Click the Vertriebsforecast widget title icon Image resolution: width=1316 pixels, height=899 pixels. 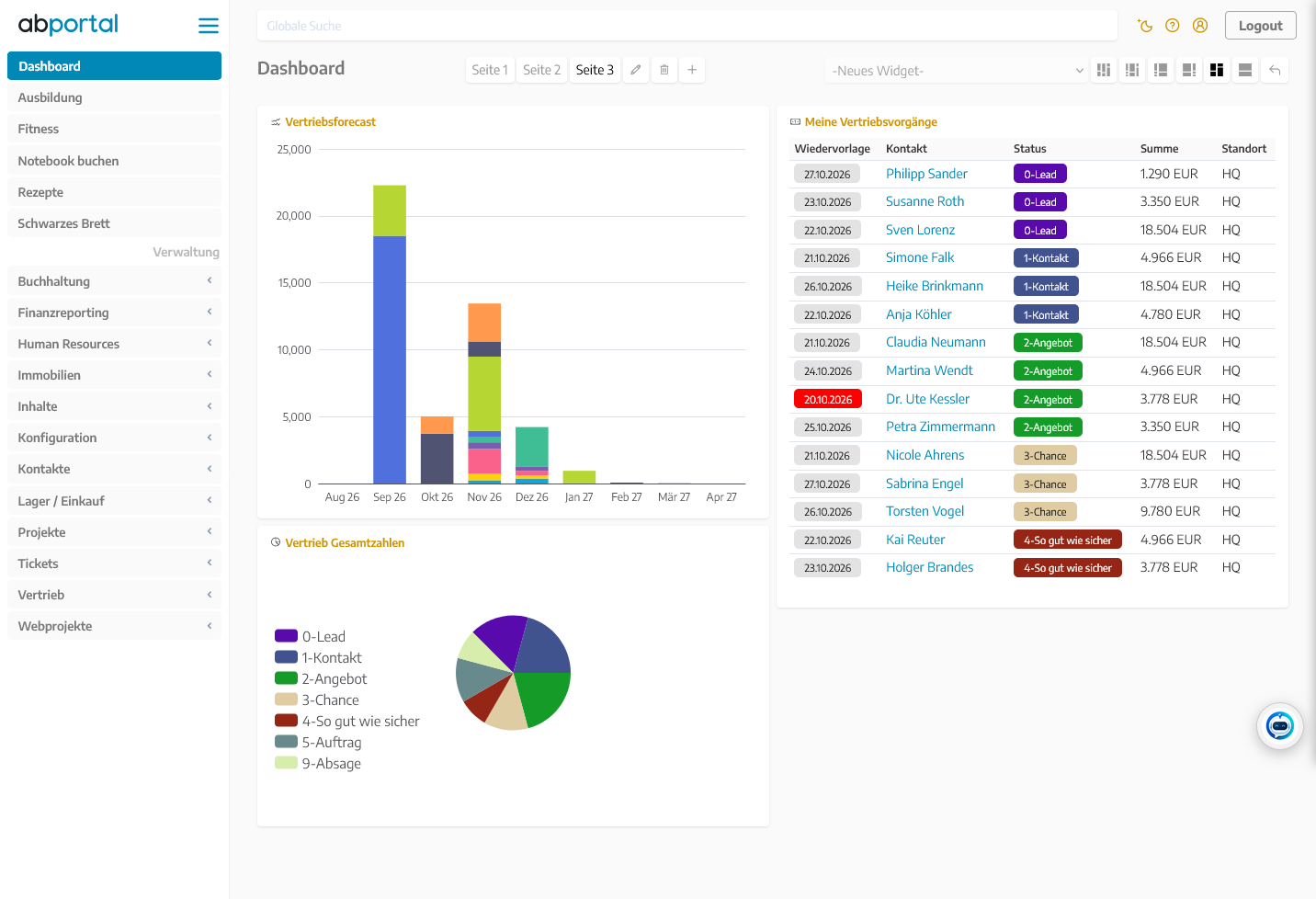(276, 122)
